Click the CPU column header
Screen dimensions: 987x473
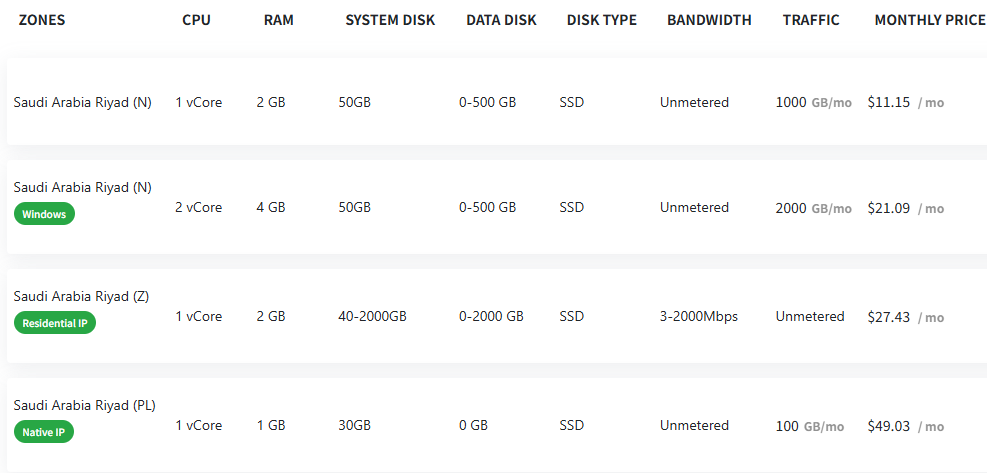tap(197, 20)
